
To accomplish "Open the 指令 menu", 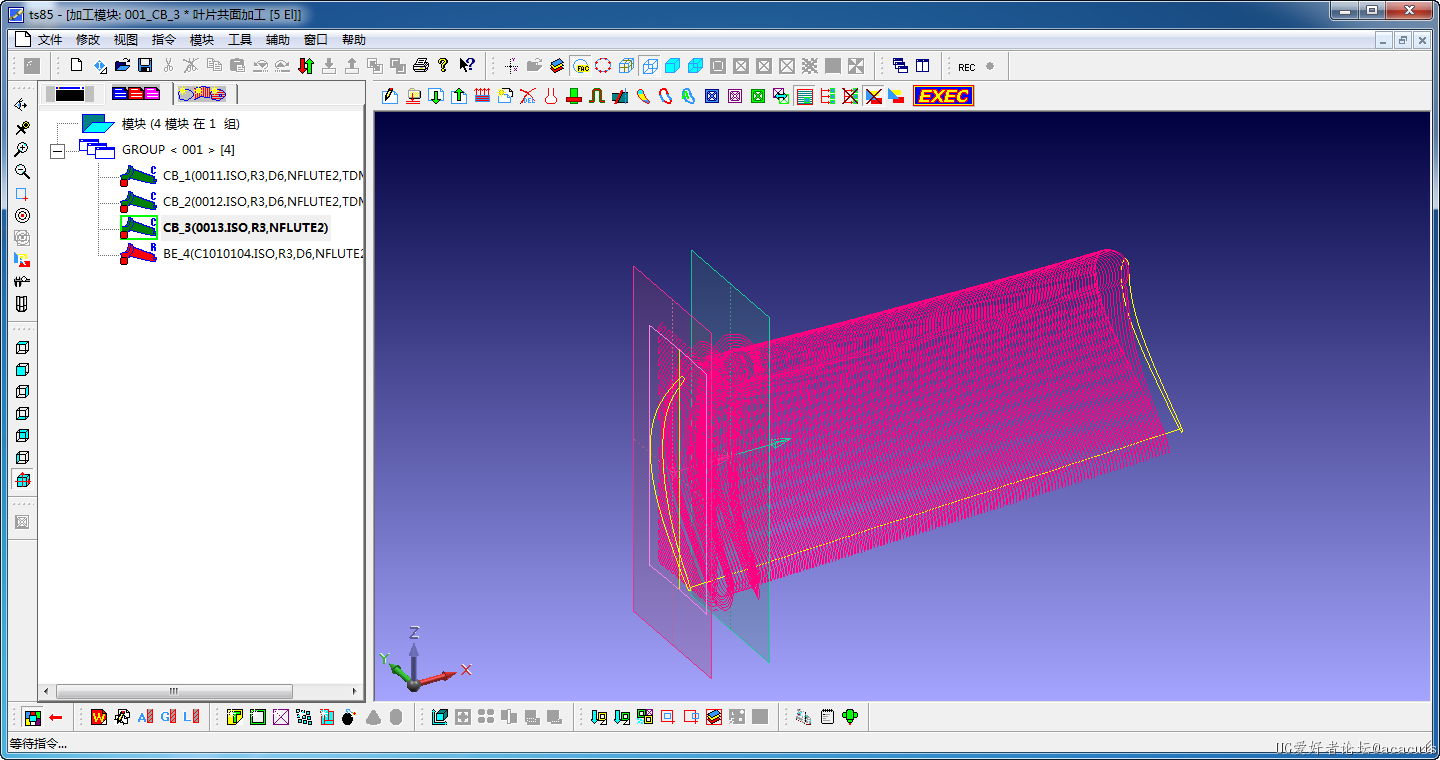I will pos(164,40).
